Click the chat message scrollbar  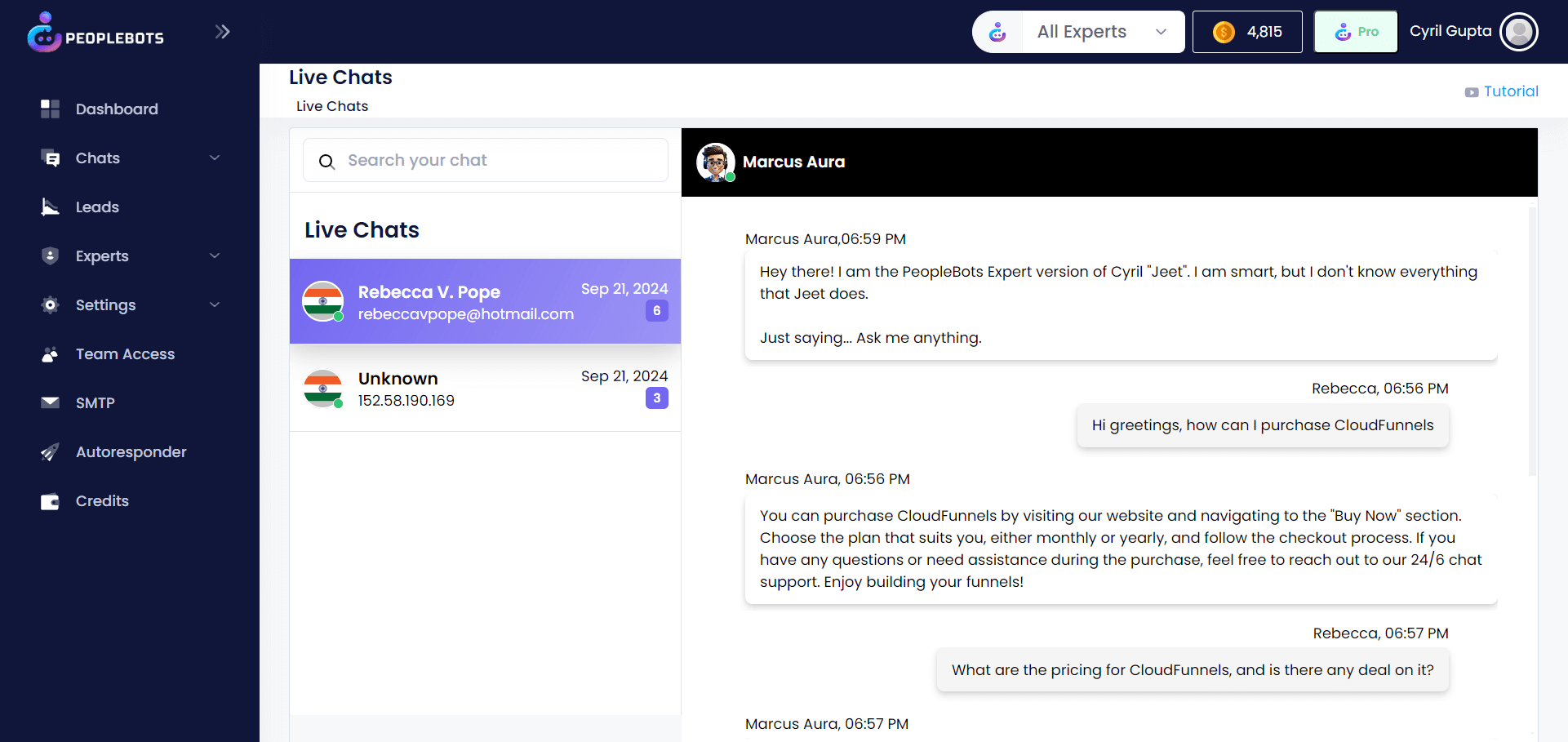(1532, 343)
